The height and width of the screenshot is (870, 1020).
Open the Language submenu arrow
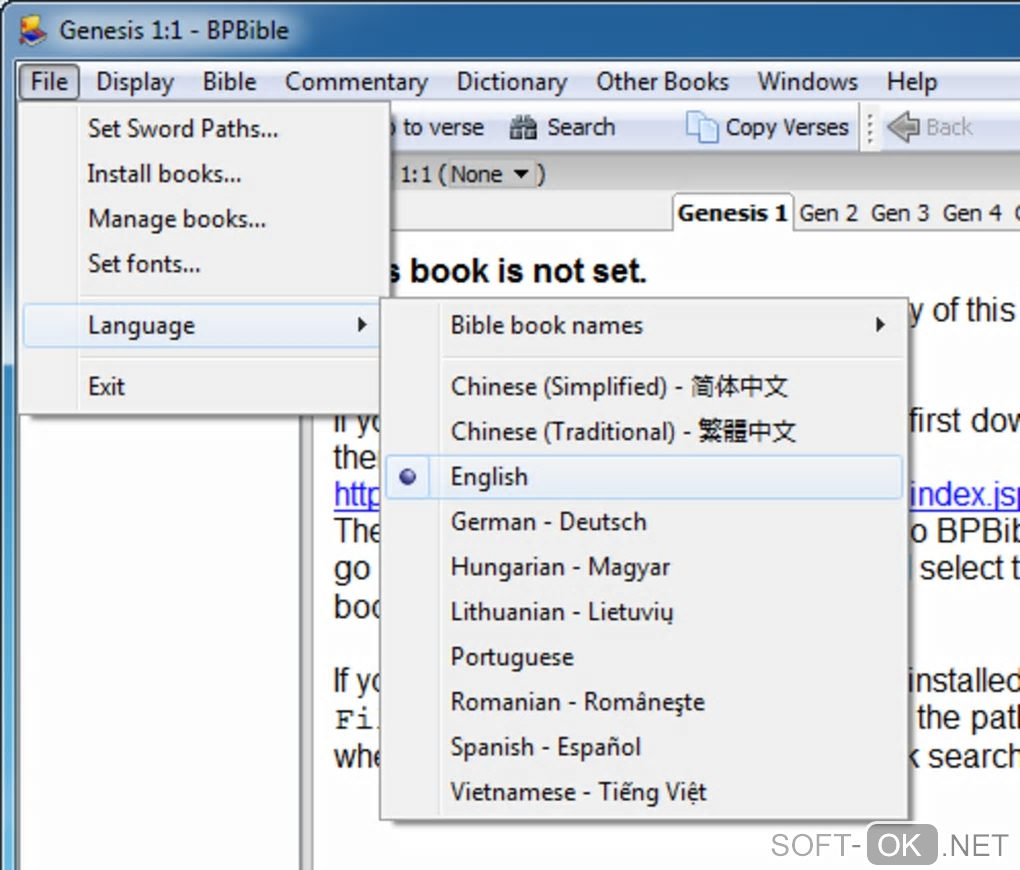[362, 325]
